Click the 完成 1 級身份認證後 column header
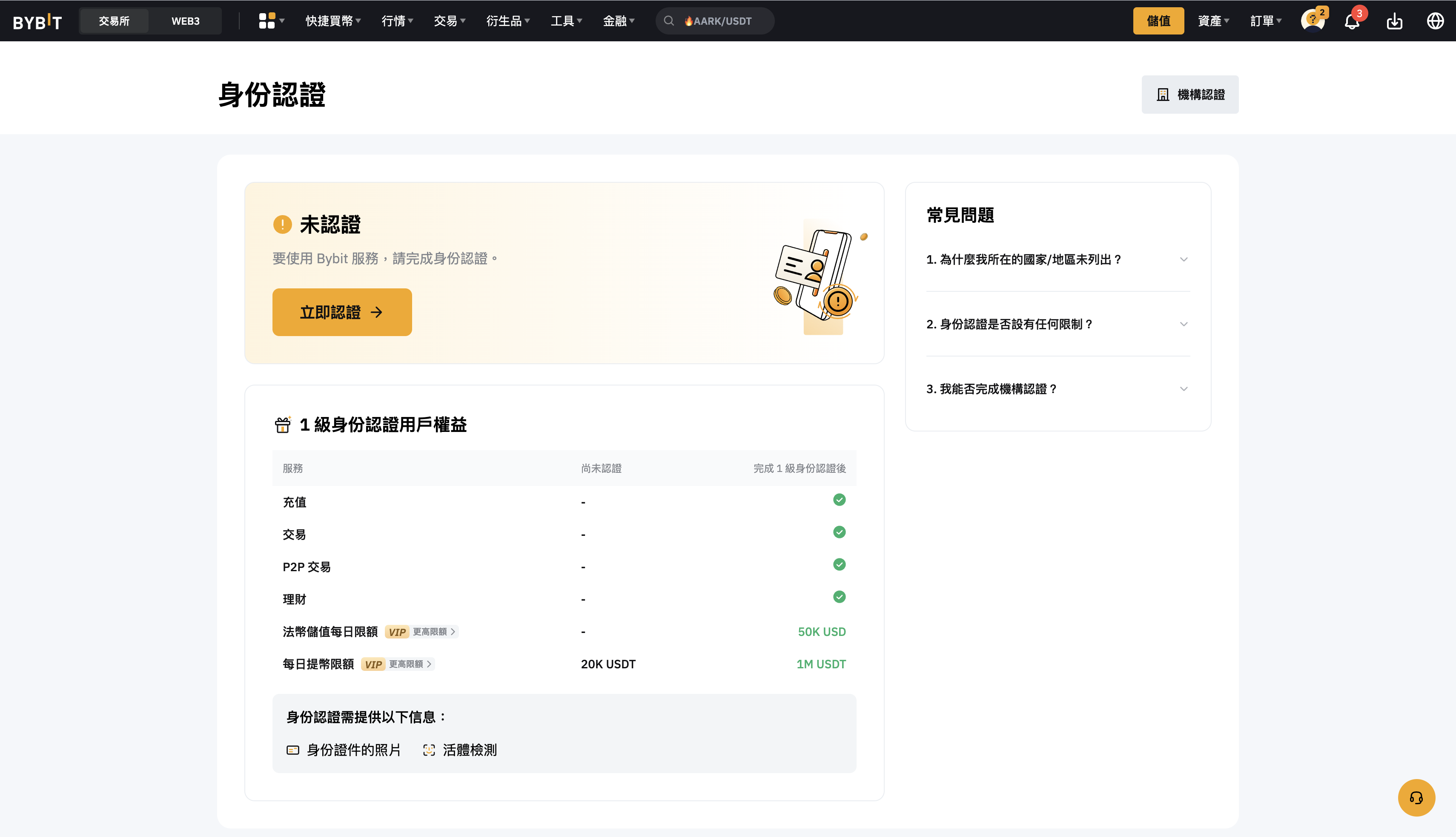This screenshot has height=837, width=1456. [799, 469]
